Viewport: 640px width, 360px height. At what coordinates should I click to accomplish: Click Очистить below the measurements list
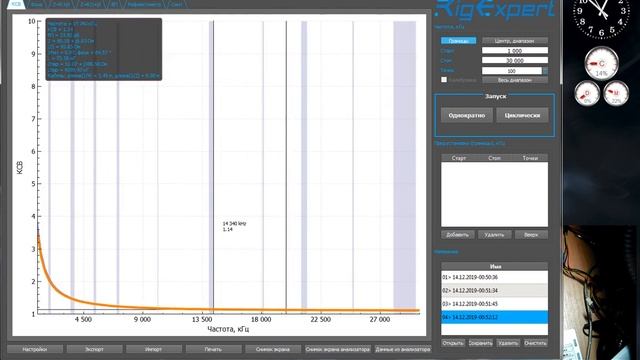click(535, 343)
